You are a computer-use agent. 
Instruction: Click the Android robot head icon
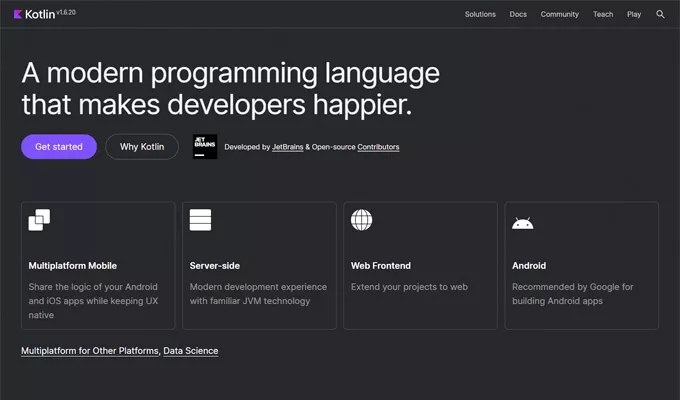click(523, 223)
